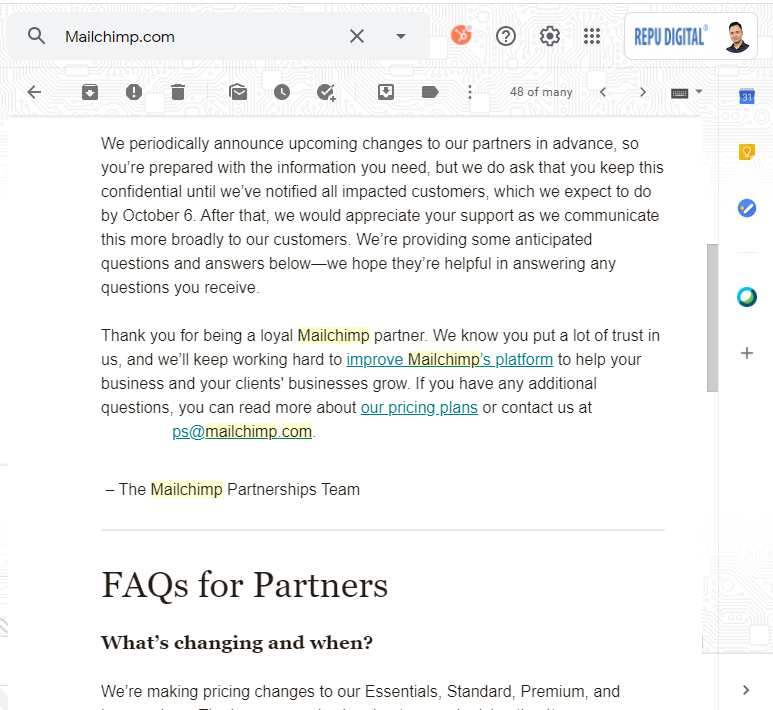Click the 'What's changing and when?' heading
This screenshot has height=710, width=773.
[237, 643]
